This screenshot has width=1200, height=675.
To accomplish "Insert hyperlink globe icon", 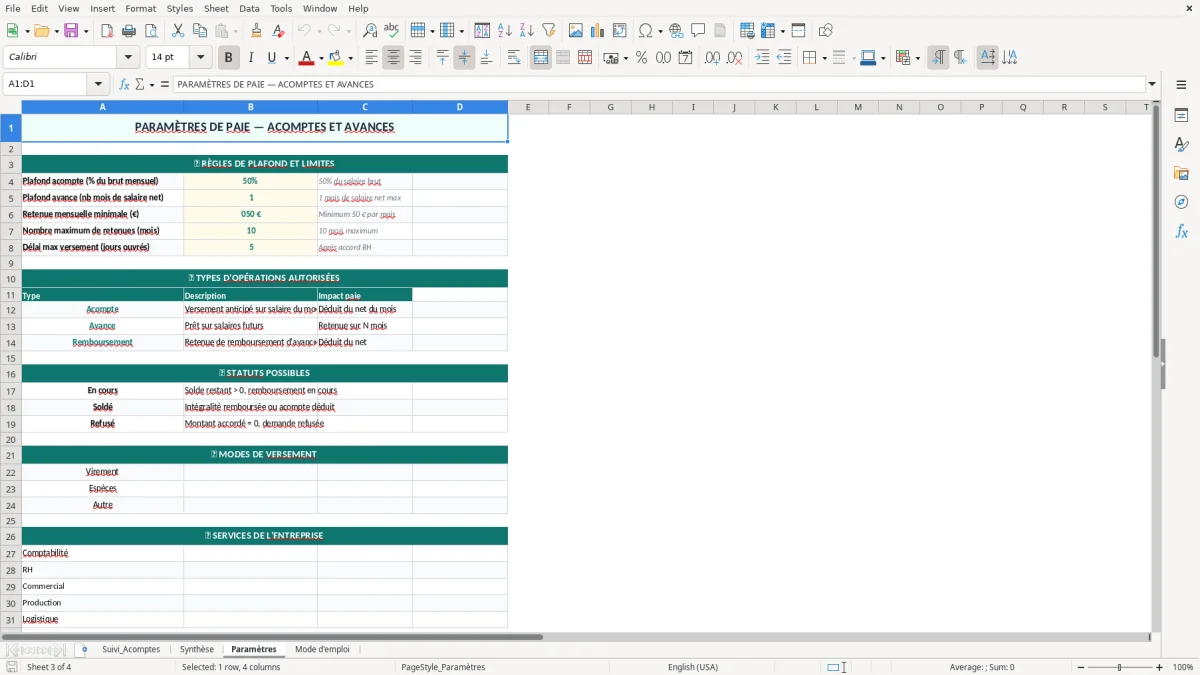I will [676, 31].
